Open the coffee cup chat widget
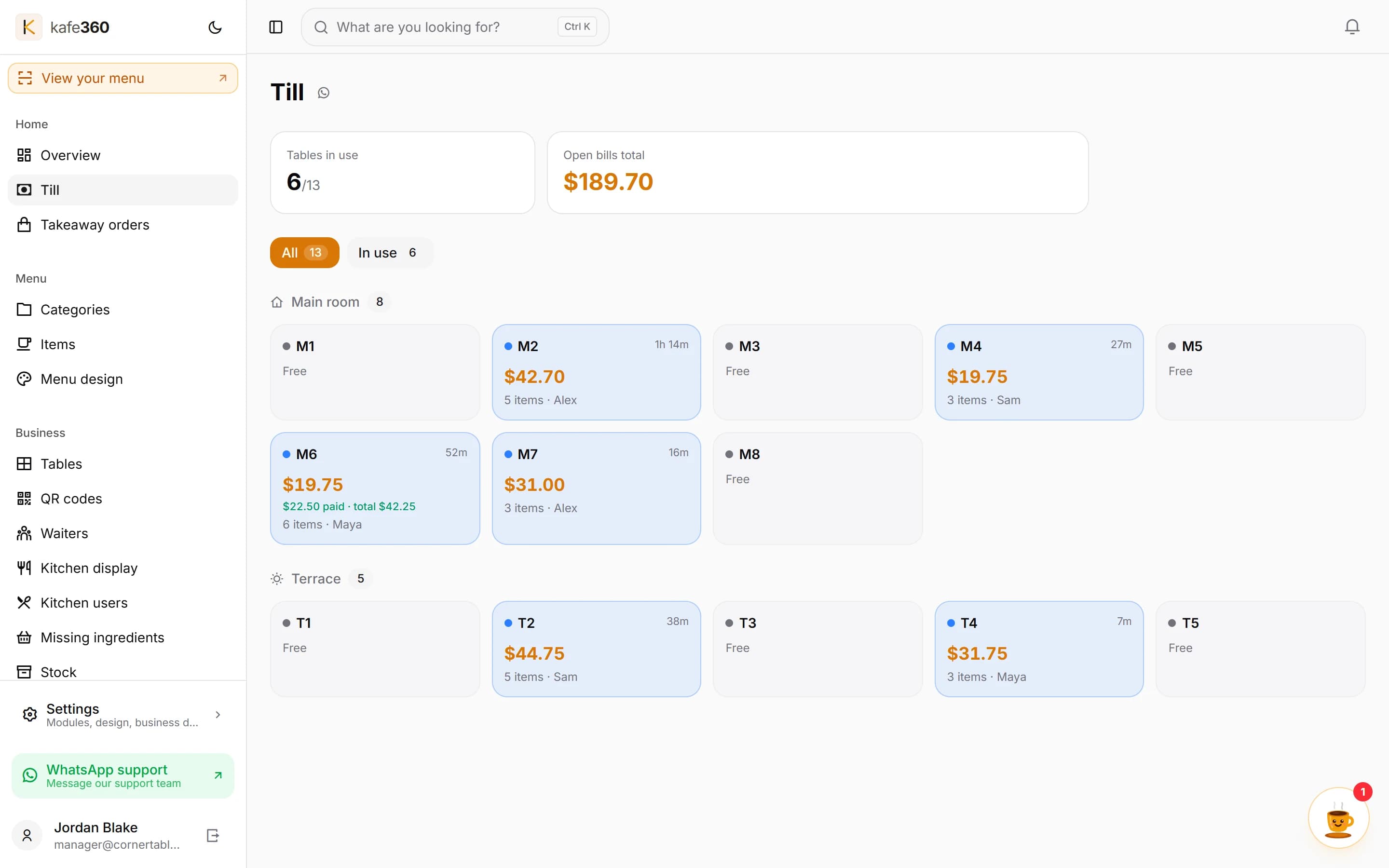 [1338, 818]
